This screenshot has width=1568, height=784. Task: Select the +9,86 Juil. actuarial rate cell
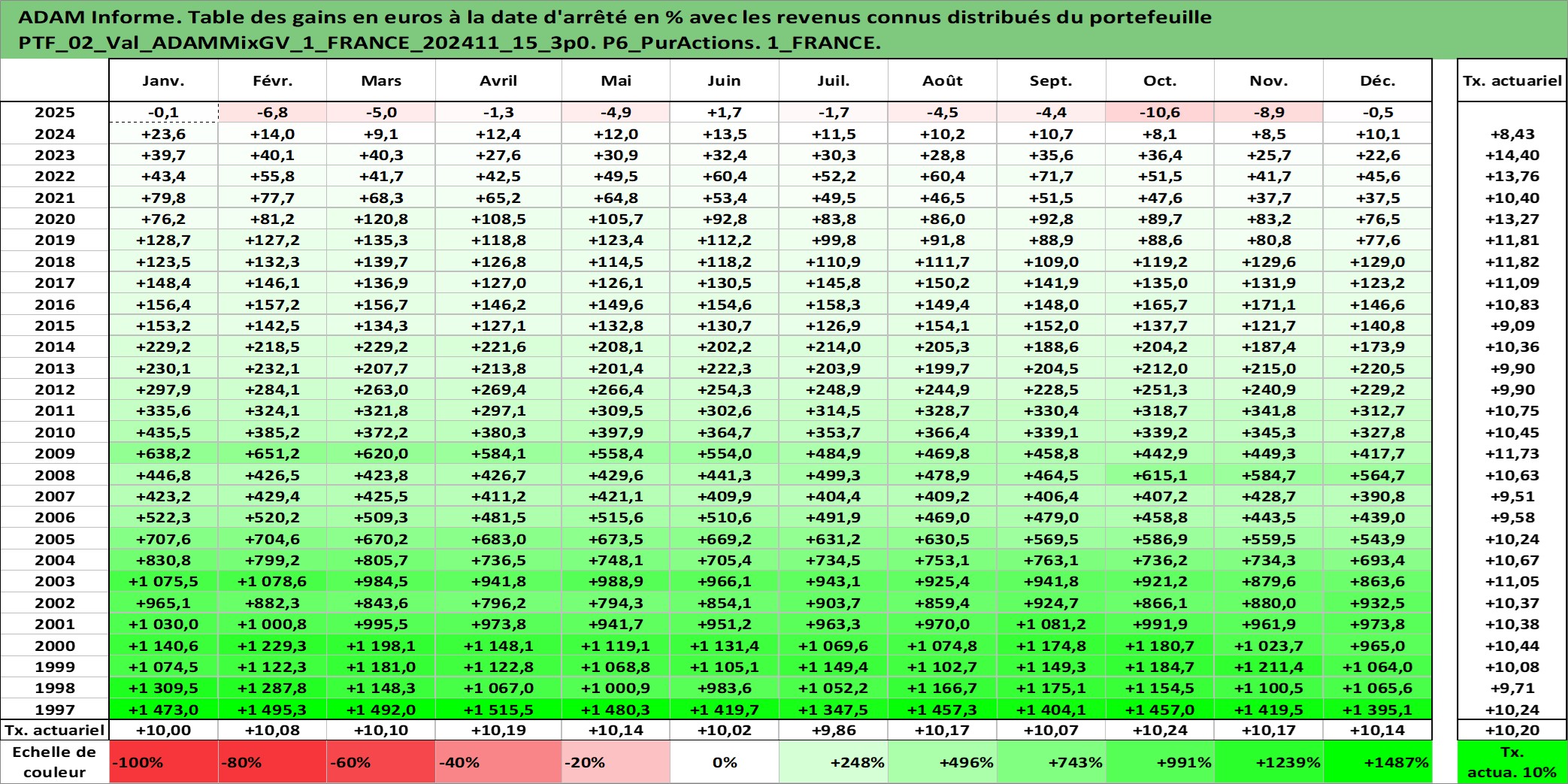pyautogui.click(x=834, y=730)
